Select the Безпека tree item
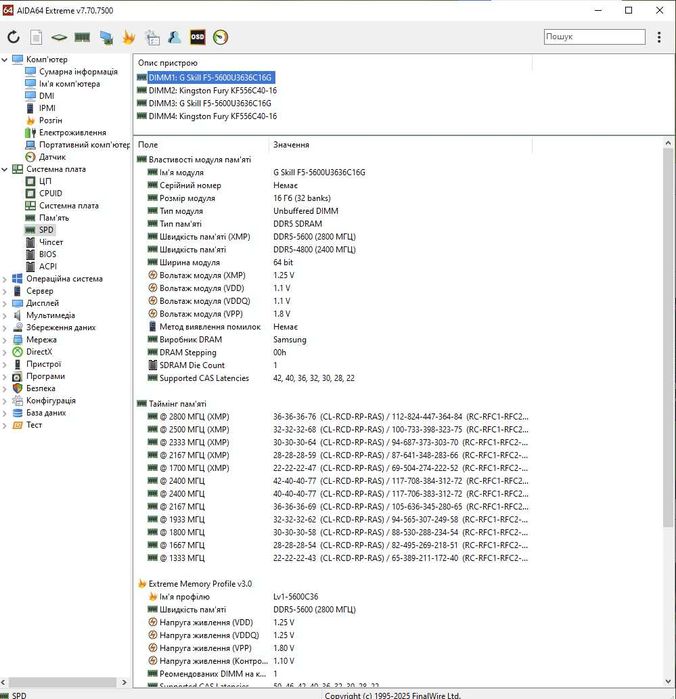This screenshot has width=676, height=699. pyautogui.click(x=41, y=388)
